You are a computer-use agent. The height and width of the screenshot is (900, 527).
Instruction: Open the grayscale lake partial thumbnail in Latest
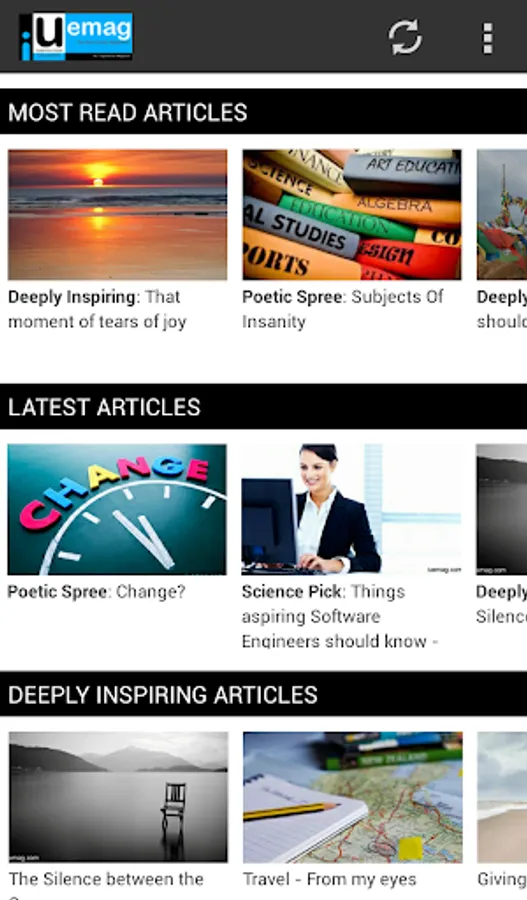pos(501,510)
